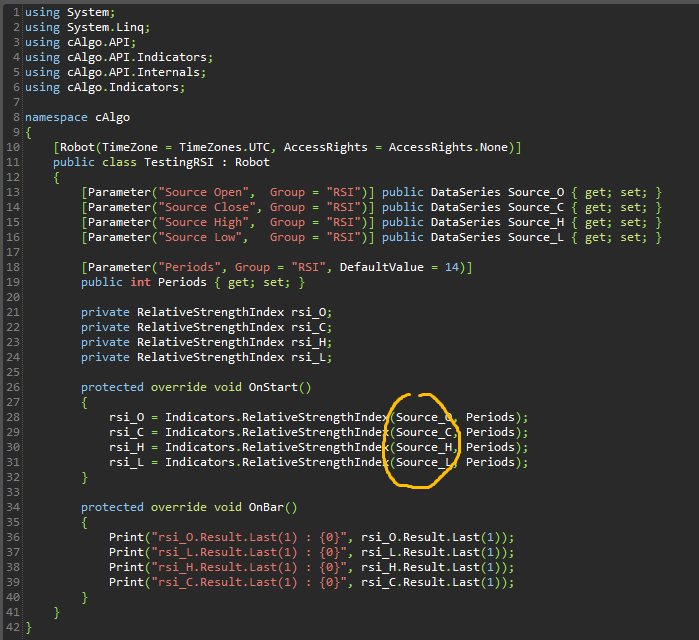
Task: Click 'rsi_L =' assignment on line 31
Action: pos(133,462)
